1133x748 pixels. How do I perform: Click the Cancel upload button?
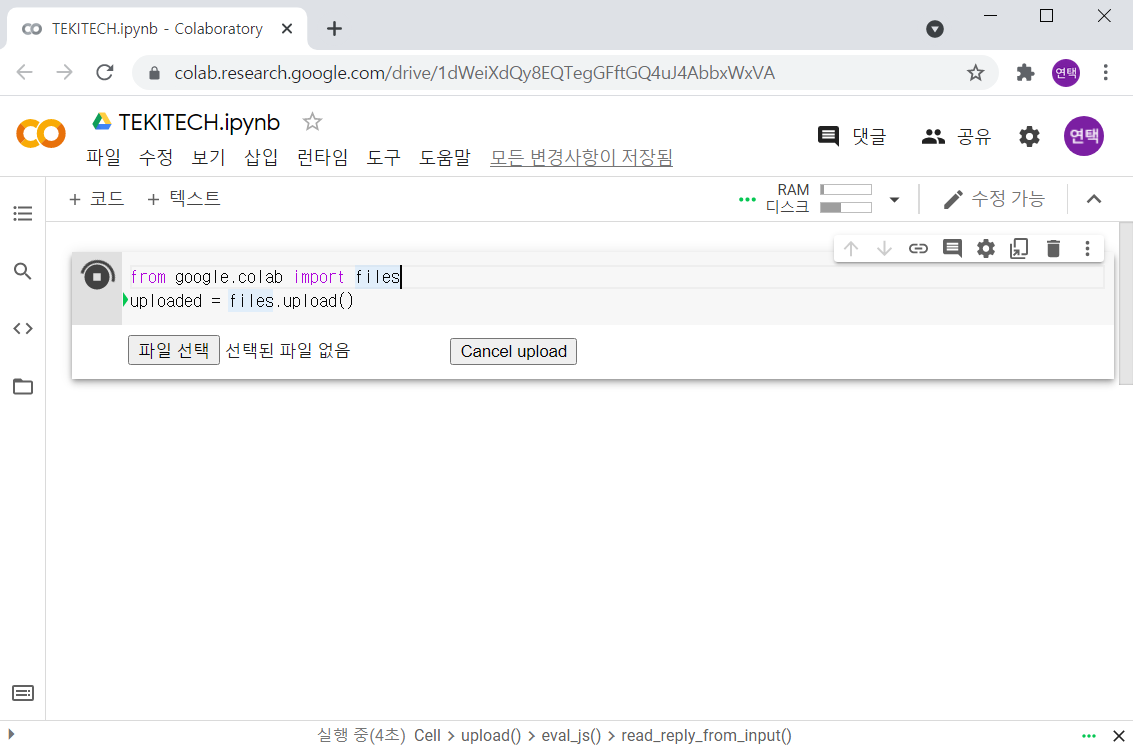click(513, 351)
